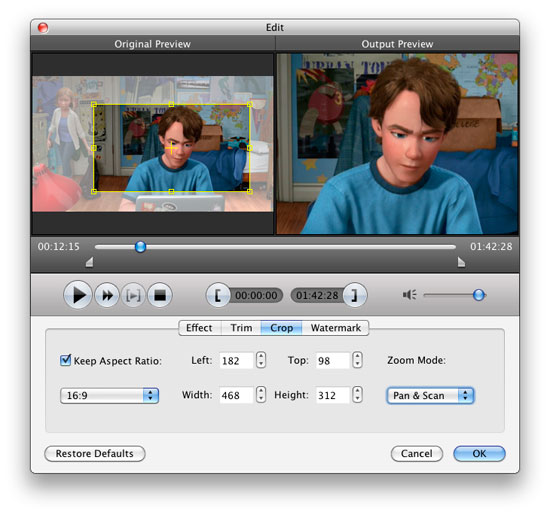Click the Output Preview video frame
Screen dimensions: 550x515
click(x=397, y=143)
